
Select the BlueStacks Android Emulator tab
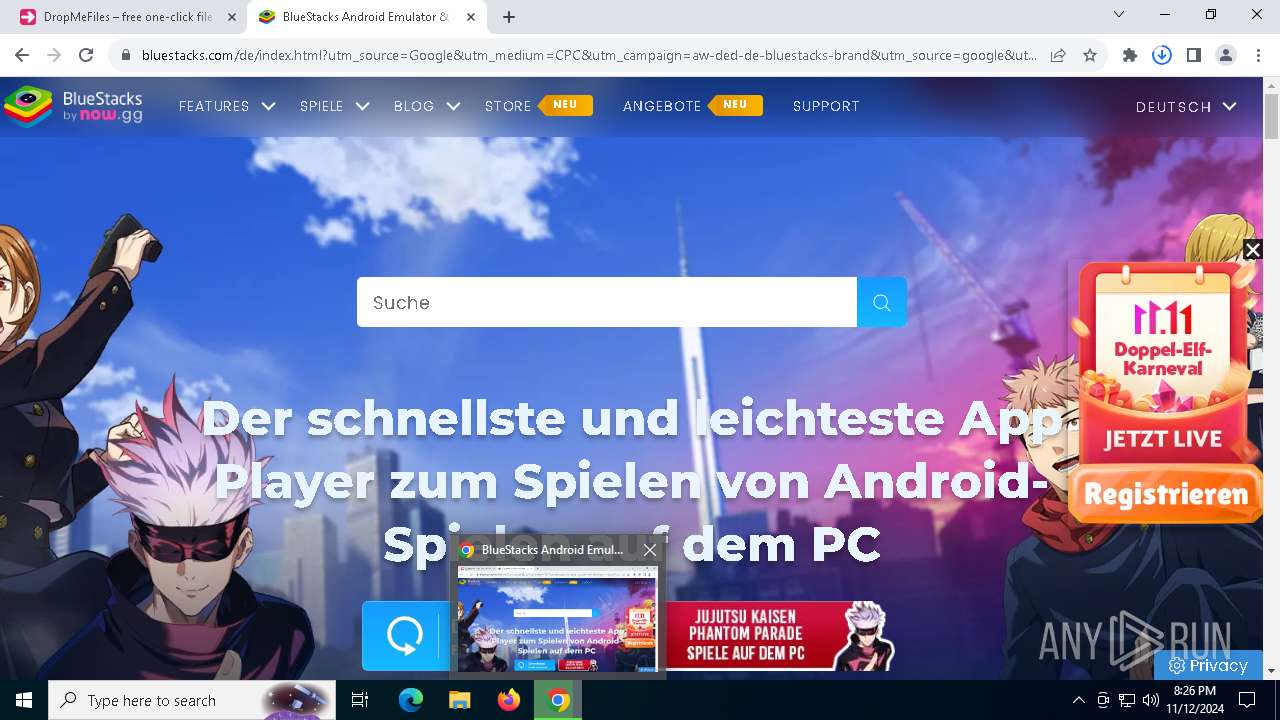click(354, 17)
